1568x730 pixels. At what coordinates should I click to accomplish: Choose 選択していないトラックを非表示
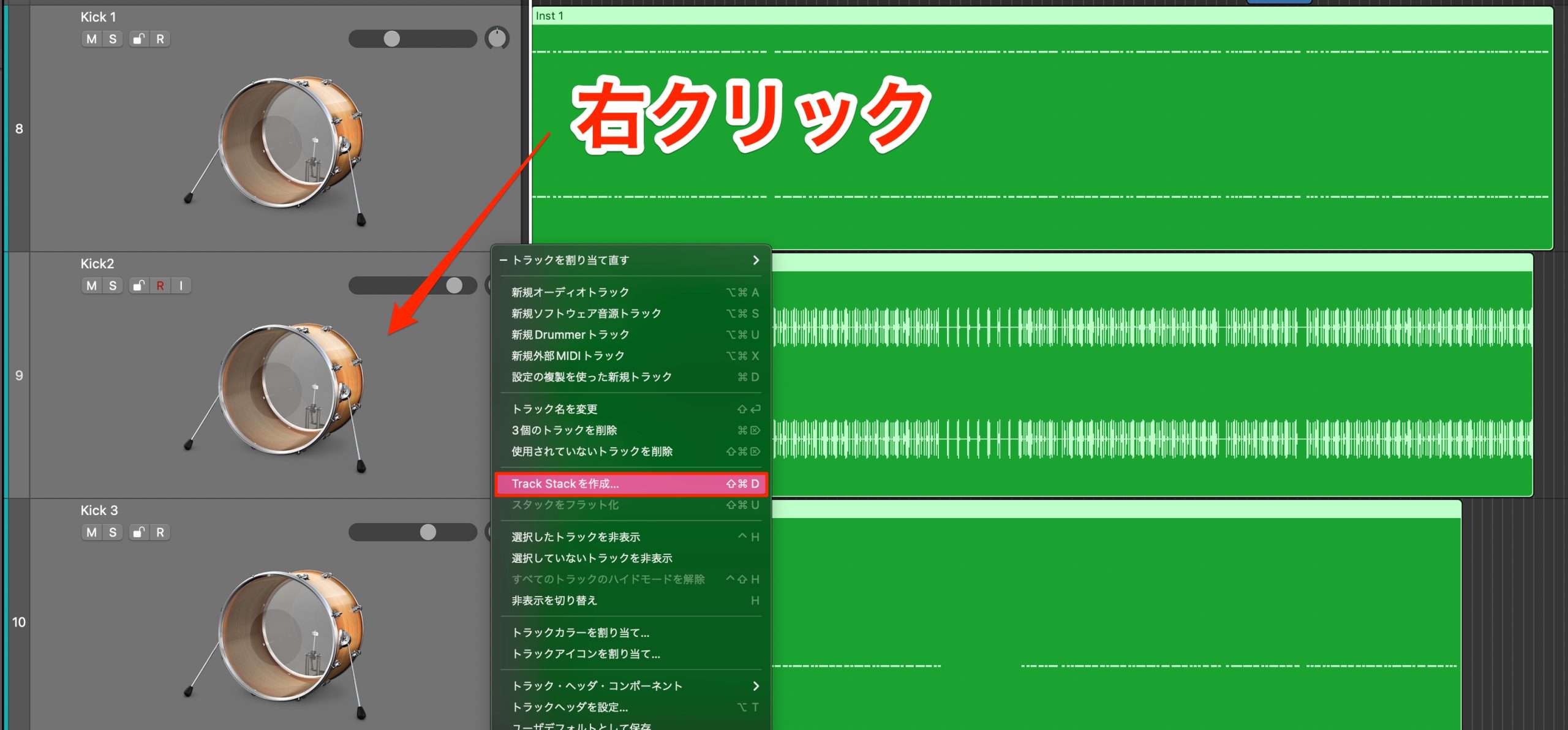pos(631,559)
